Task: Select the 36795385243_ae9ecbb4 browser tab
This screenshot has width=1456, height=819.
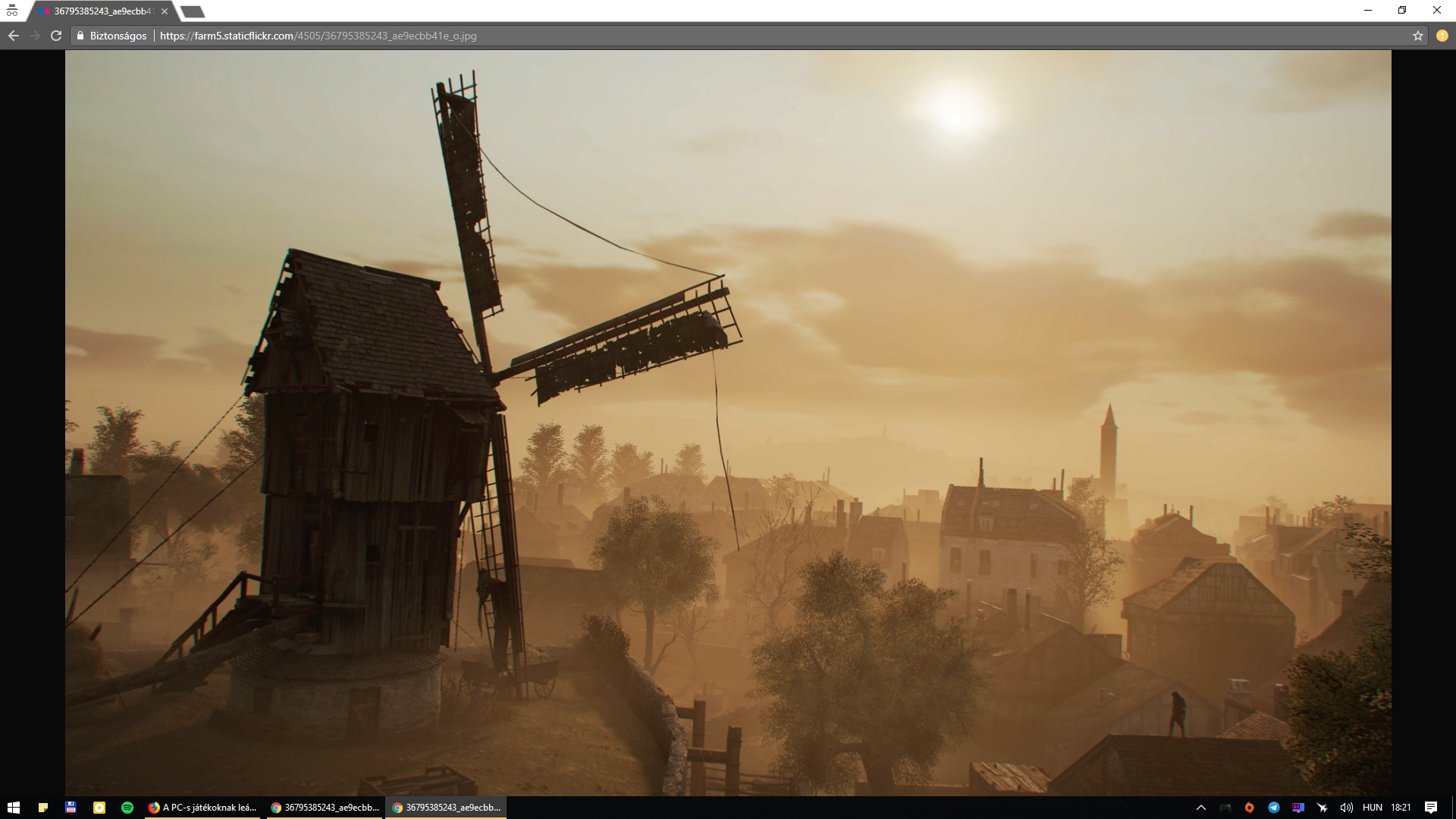Action: tap(102, 11)
